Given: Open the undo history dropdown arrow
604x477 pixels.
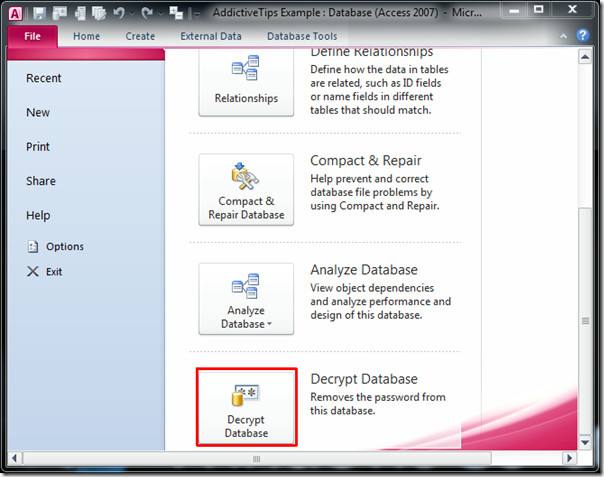Looking at the screenshot, I should [x=132, y=14].
